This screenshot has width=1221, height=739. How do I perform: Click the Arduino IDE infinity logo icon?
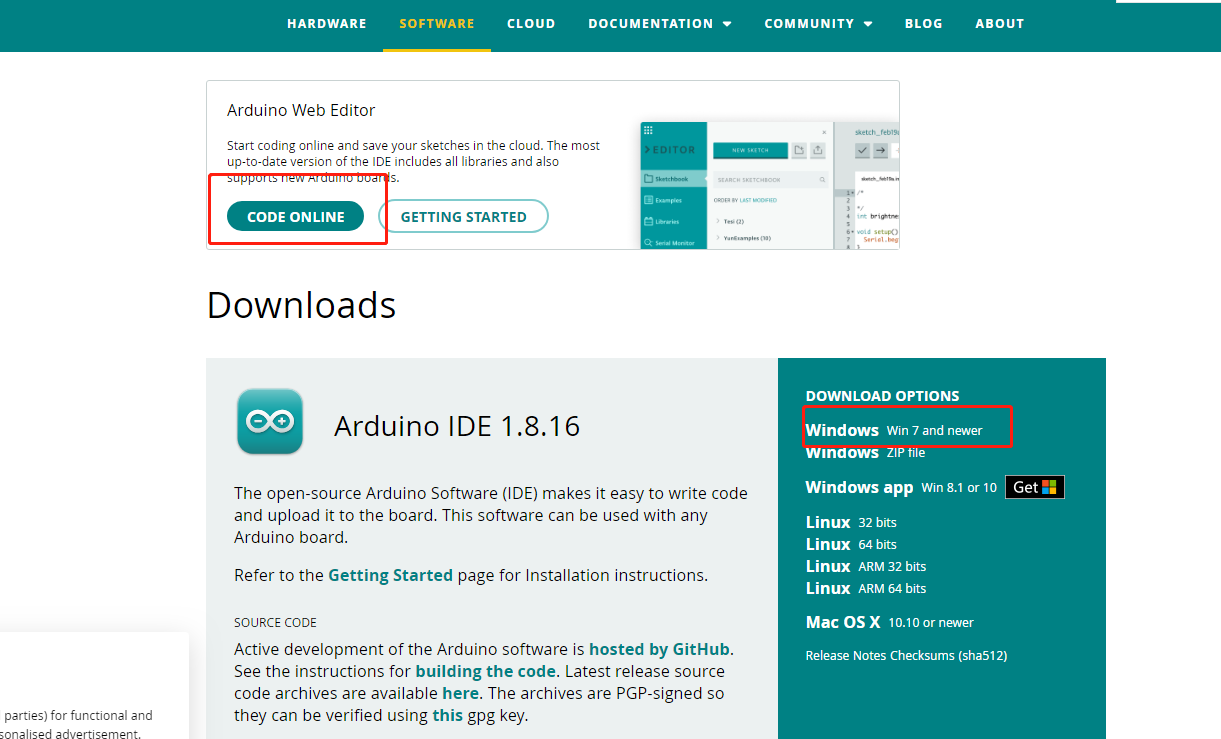coord(270,421)
